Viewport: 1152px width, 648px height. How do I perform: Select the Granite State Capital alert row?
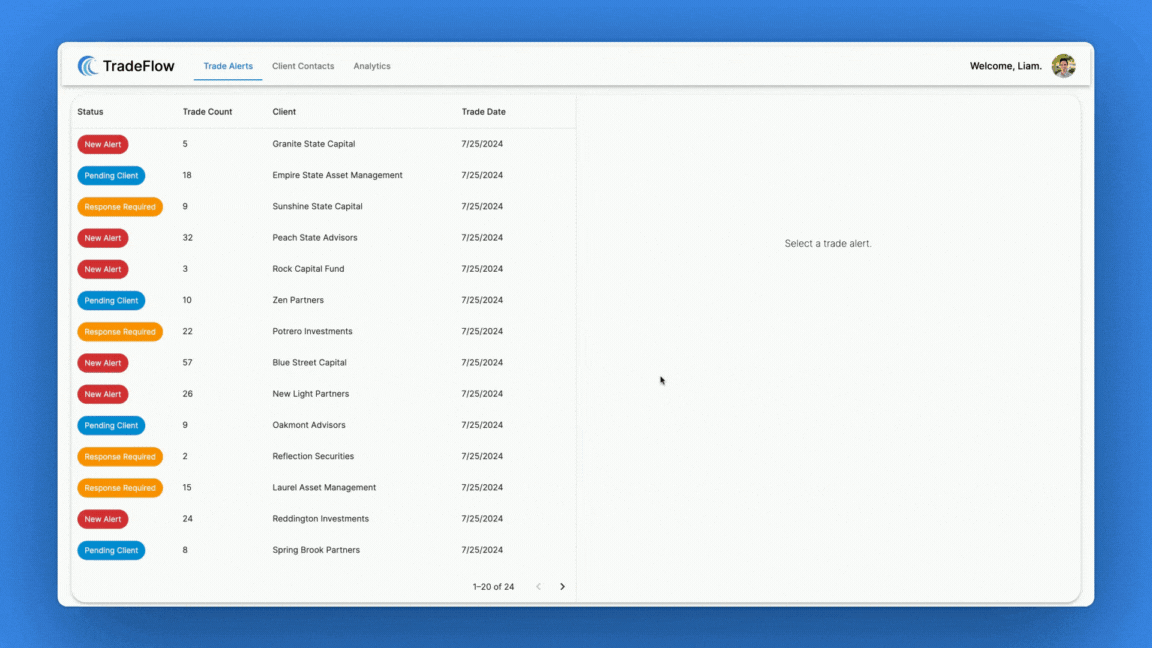tap(313, 144)
